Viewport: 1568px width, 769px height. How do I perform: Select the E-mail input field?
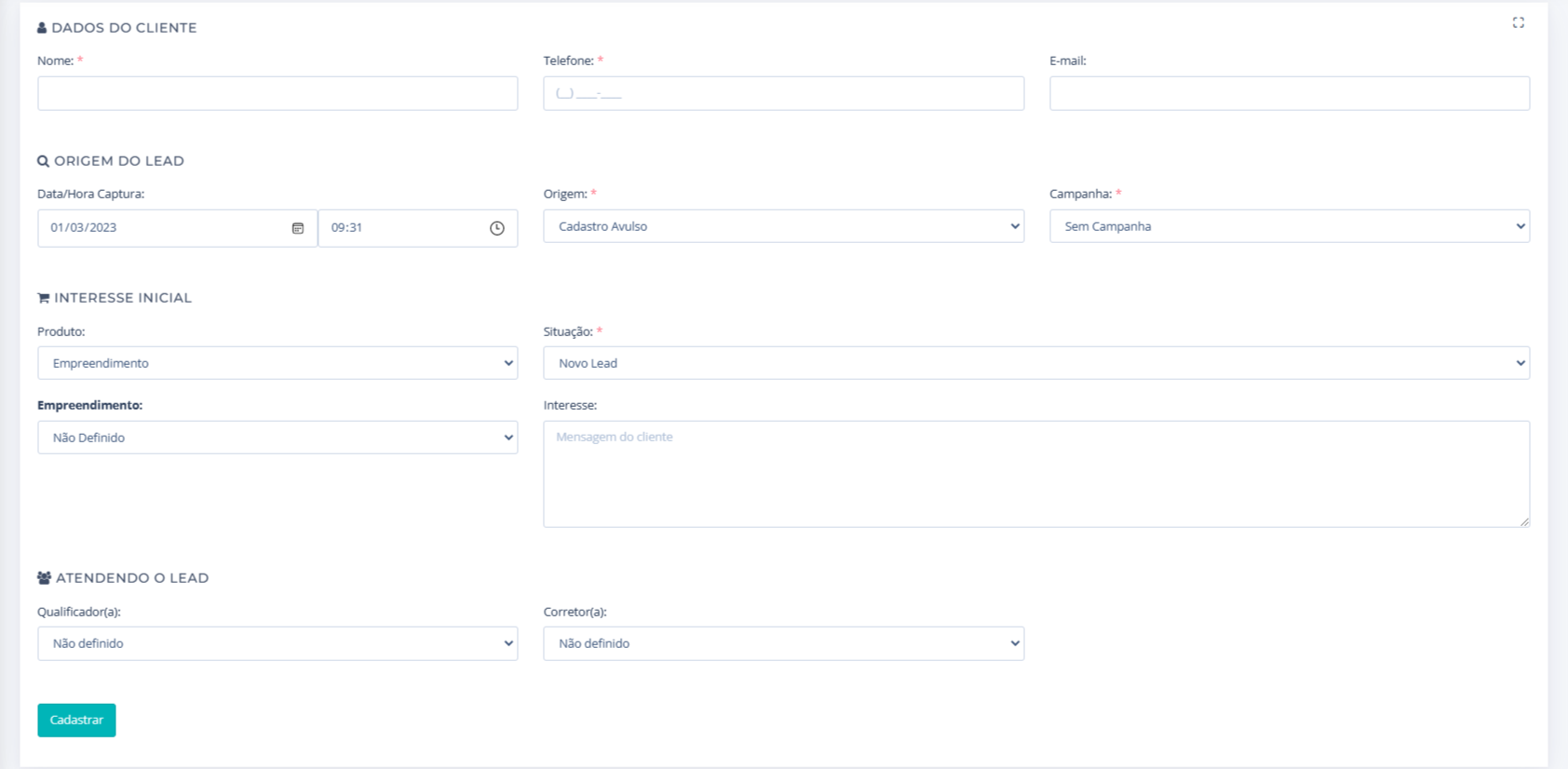pyautogui.click(x=1289, y=93)
